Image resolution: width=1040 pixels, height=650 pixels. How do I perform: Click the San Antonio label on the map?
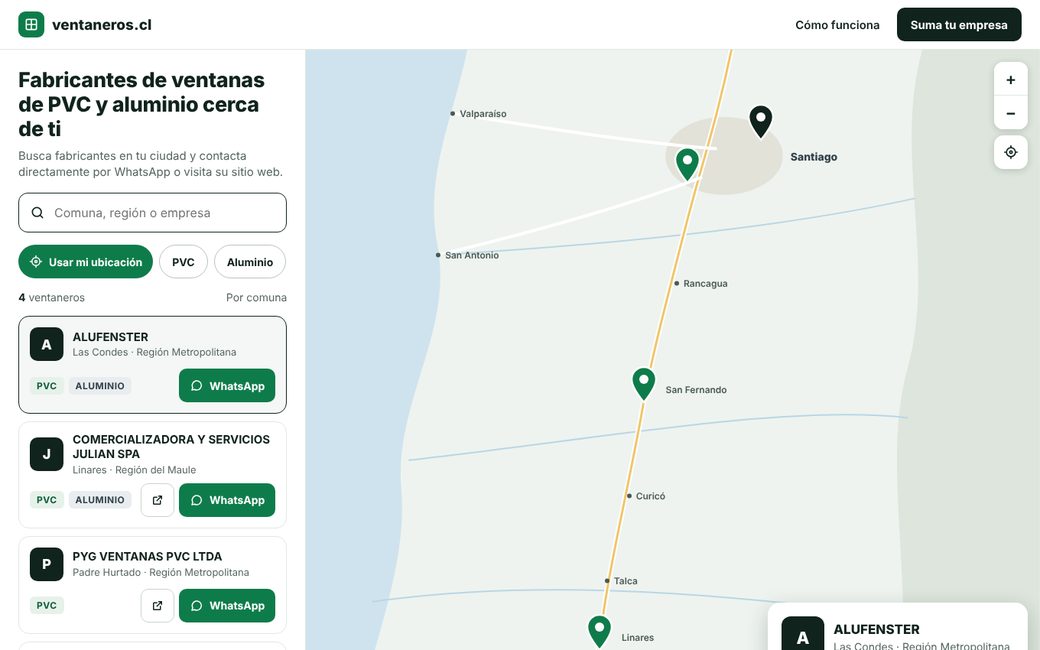pos(472,255)
